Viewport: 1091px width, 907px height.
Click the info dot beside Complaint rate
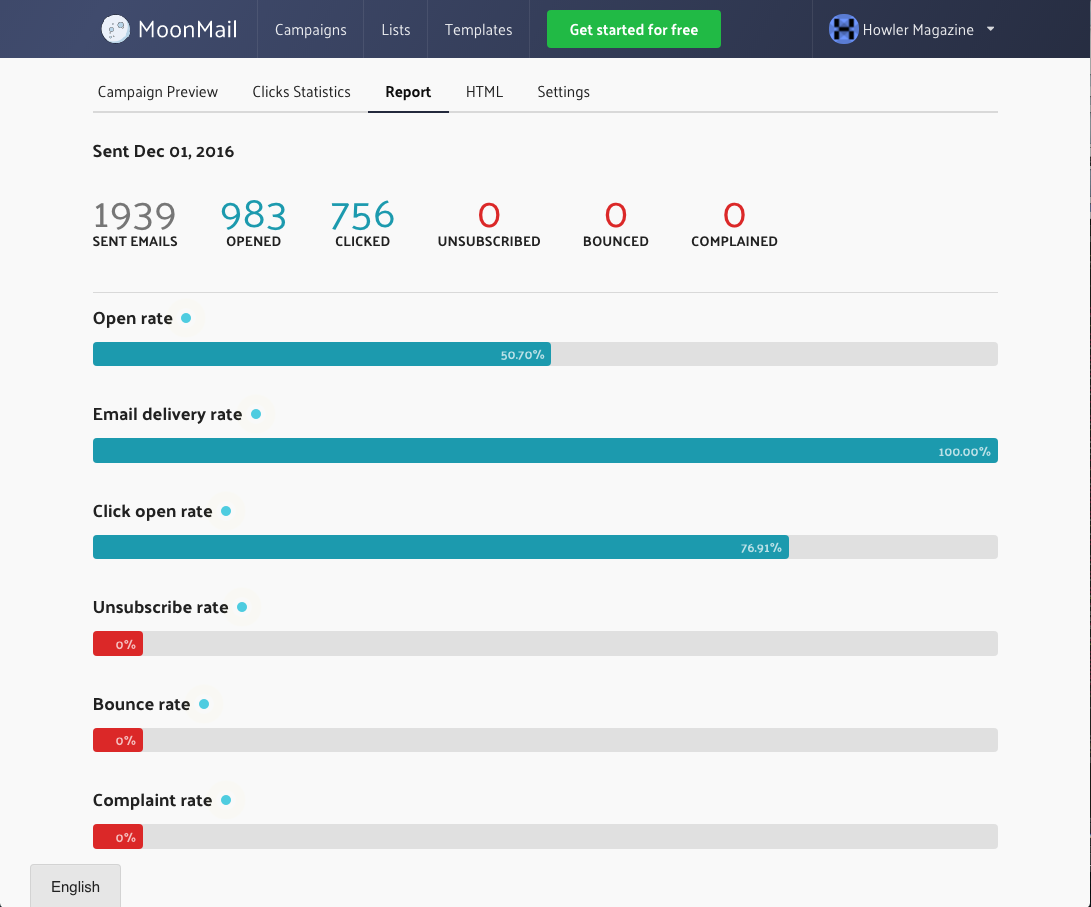click(226, 800)
